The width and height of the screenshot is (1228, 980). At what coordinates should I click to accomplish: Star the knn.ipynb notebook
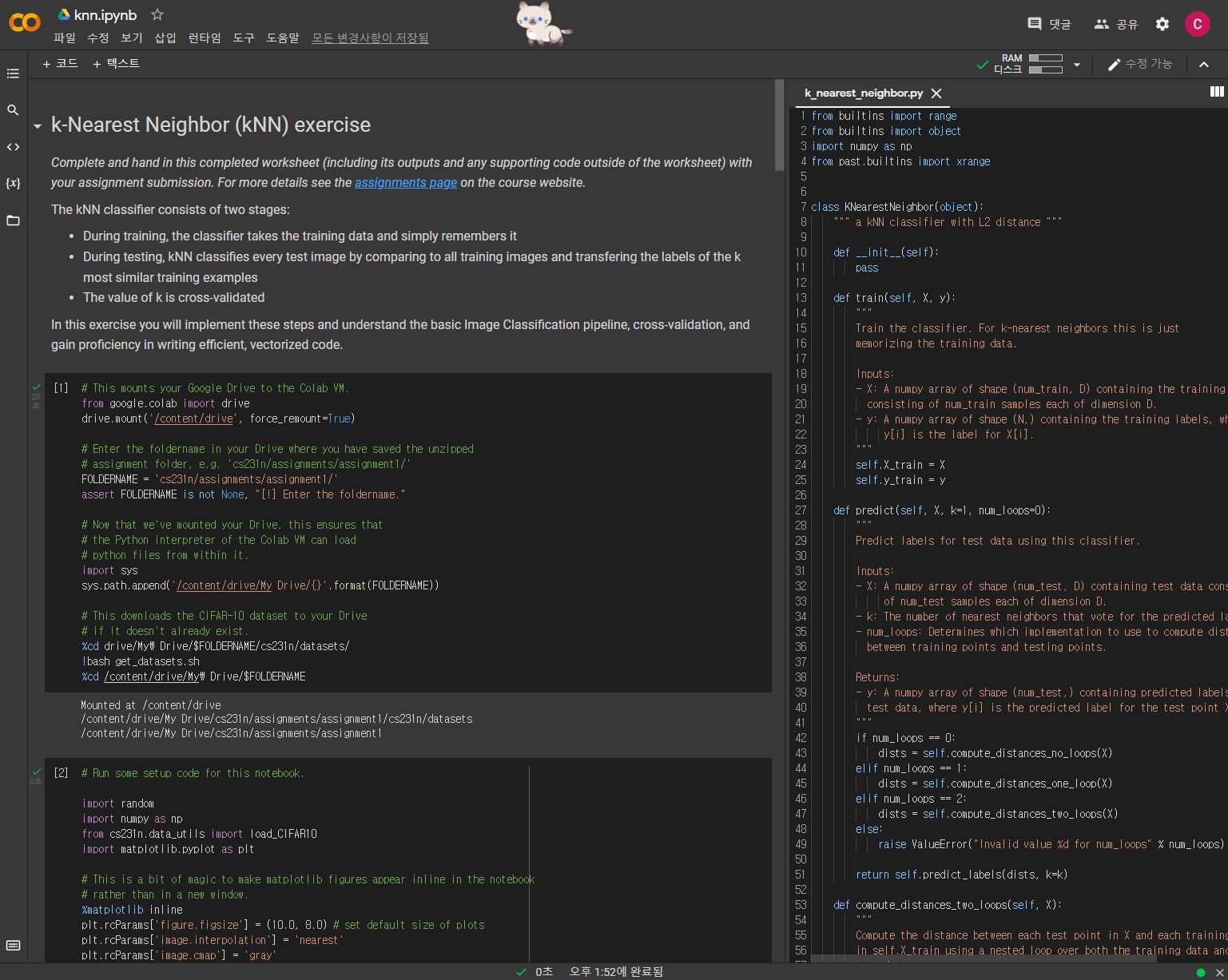click(157, 14)
